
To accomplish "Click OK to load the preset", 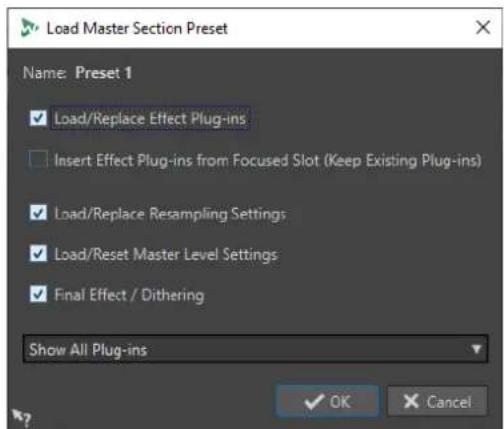I will coord(327,401).
